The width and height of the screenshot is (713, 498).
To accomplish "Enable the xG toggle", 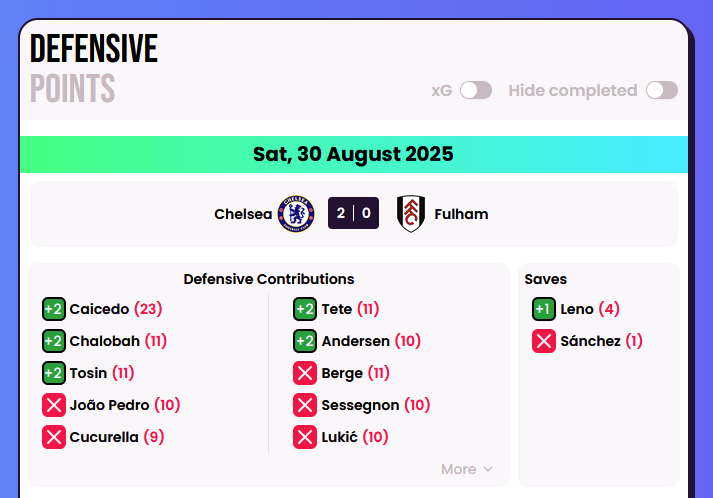I will click(476, 90).
